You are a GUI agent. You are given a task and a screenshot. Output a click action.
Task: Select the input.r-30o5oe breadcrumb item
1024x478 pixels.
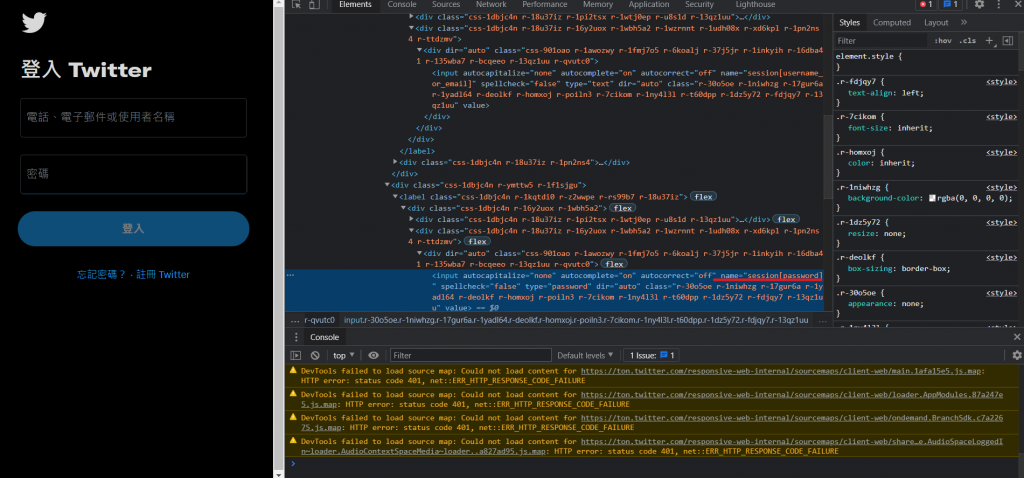(x=576, y=321)
